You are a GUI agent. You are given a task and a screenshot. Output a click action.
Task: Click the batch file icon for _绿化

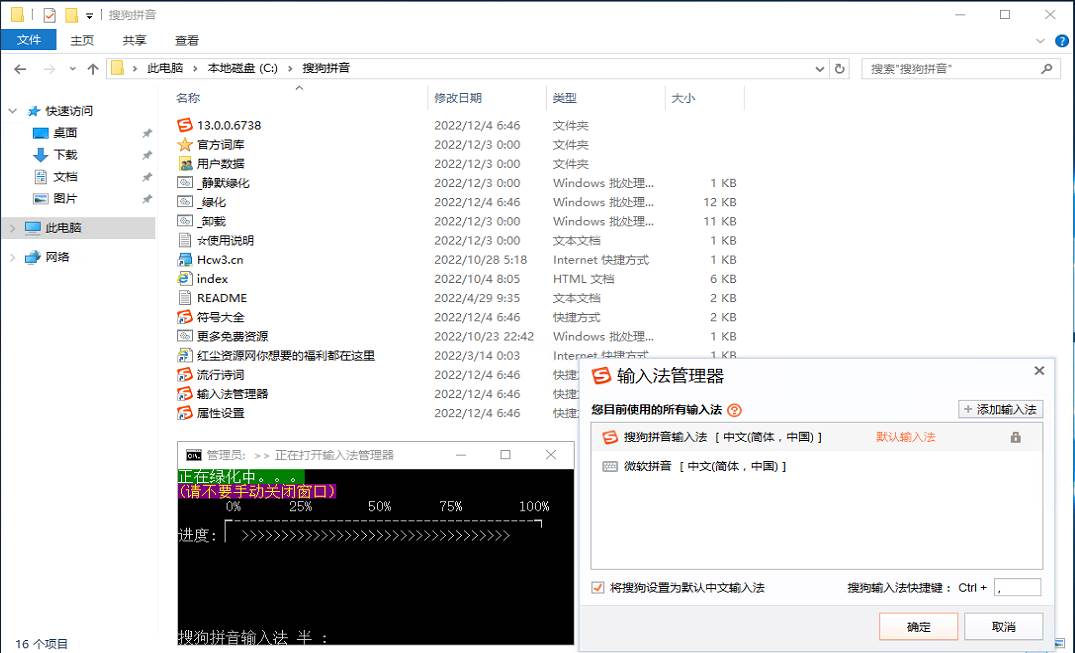[184, 202]
